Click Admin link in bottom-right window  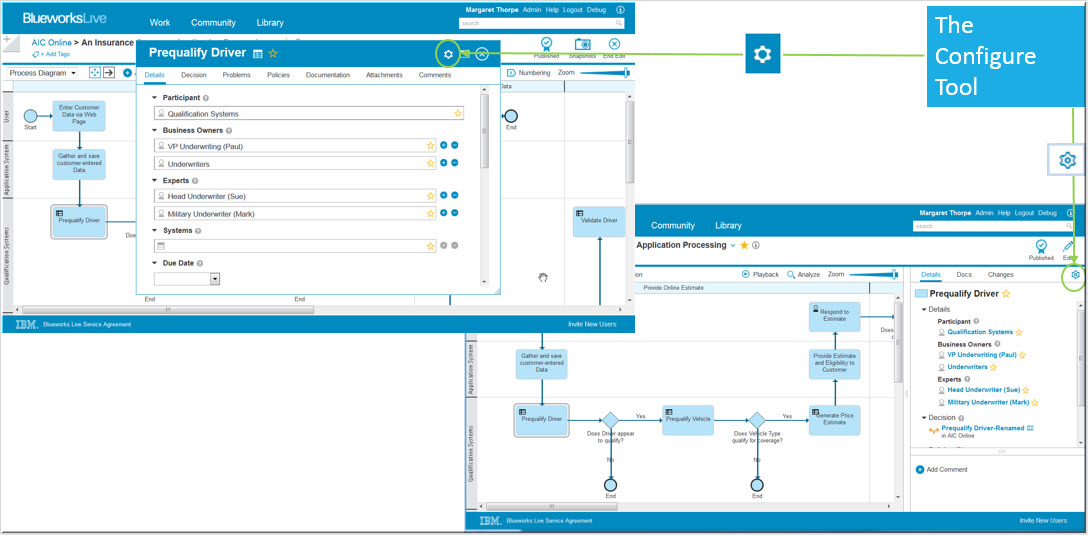984,213
